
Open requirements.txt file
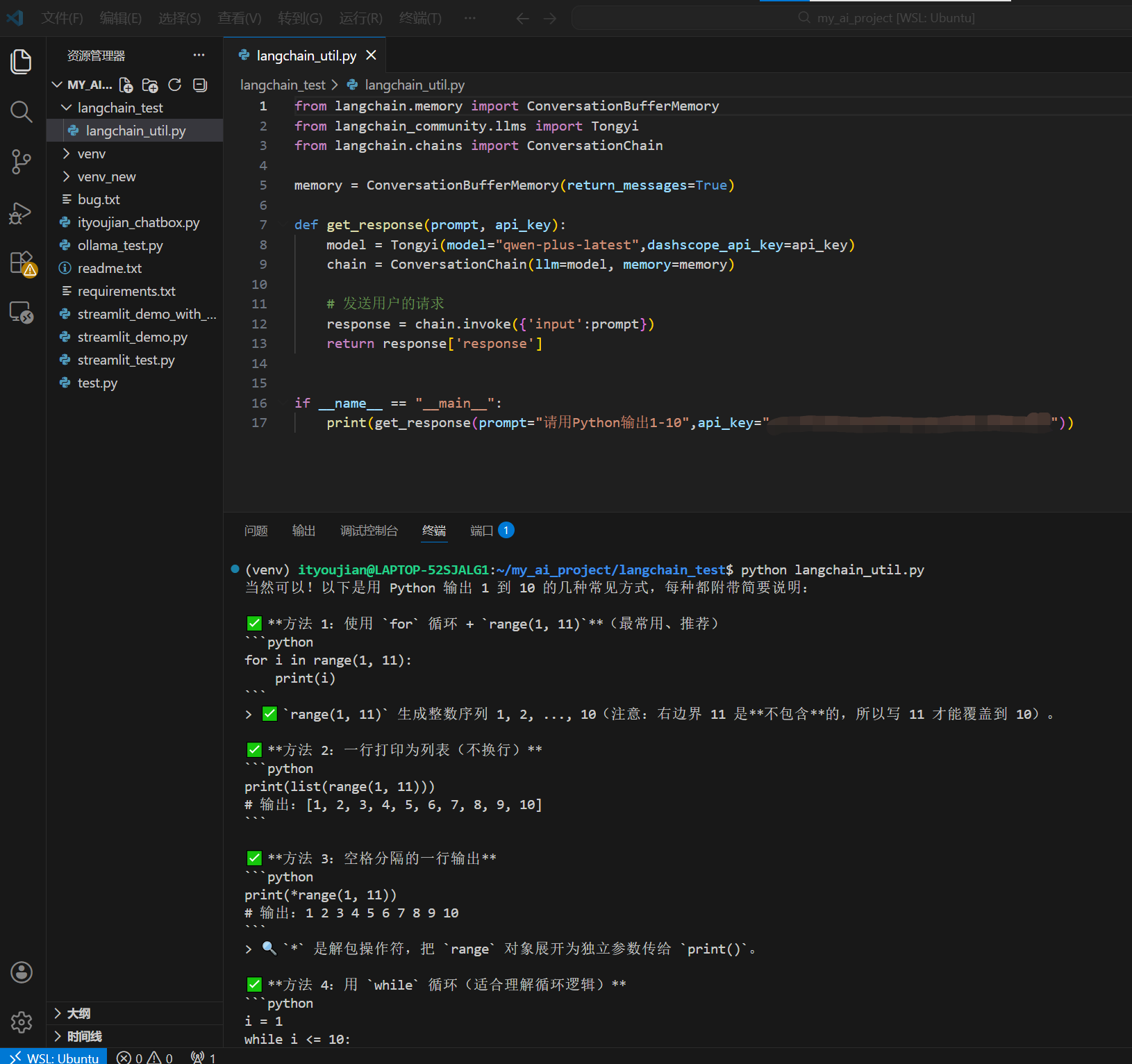coord(135,291)
